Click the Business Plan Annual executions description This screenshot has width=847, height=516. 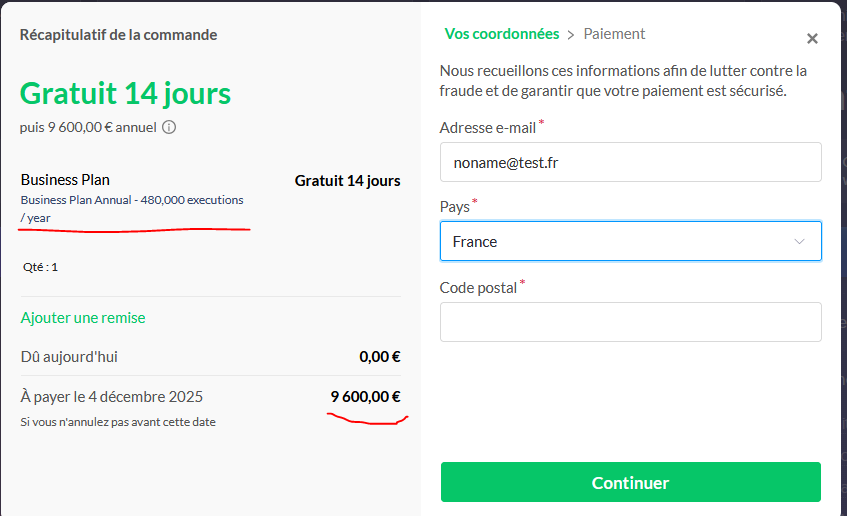tap(131, 200)
